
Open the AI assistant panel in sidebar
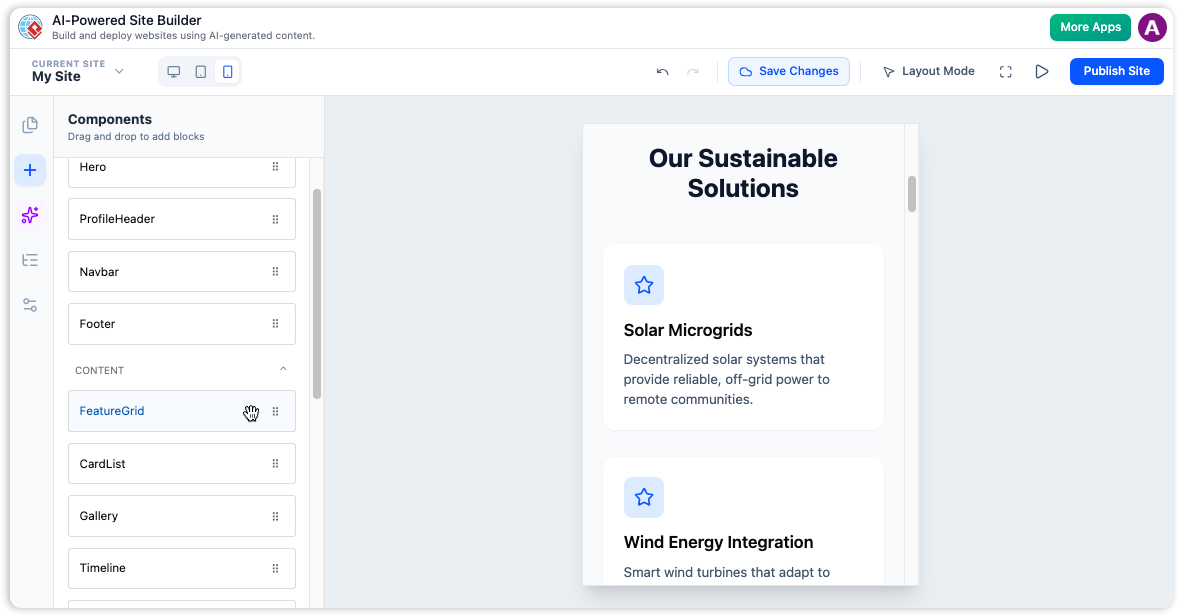point(30,215)
